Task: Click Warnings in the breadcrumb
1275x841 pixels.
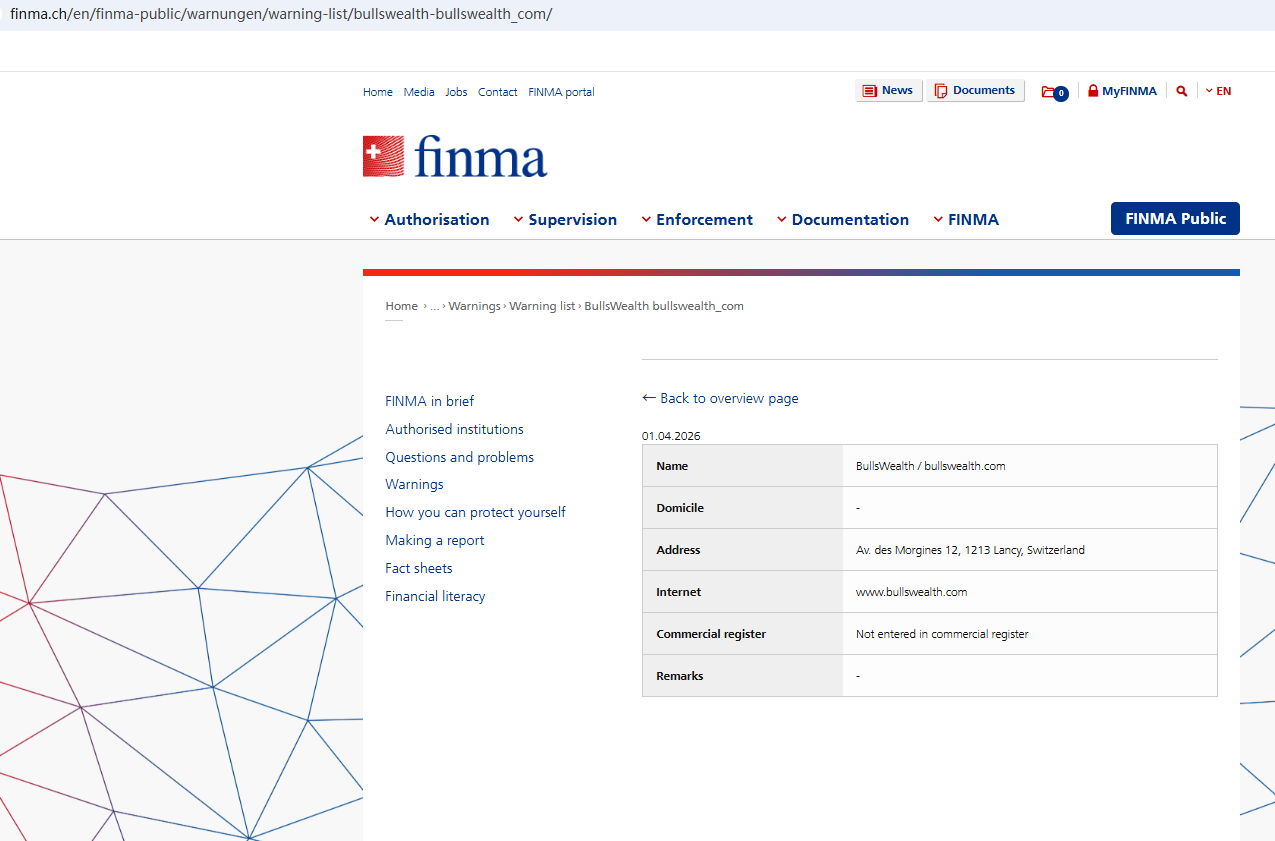Action: coord(474,306)
